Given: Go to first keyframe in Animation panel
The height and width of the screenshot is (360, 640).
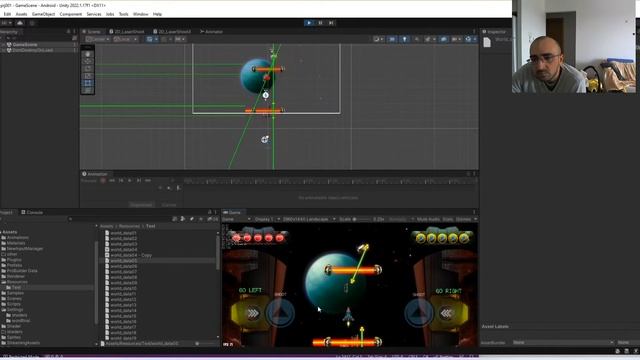Looking at the screenshot, I should click(x=112, y=180).
